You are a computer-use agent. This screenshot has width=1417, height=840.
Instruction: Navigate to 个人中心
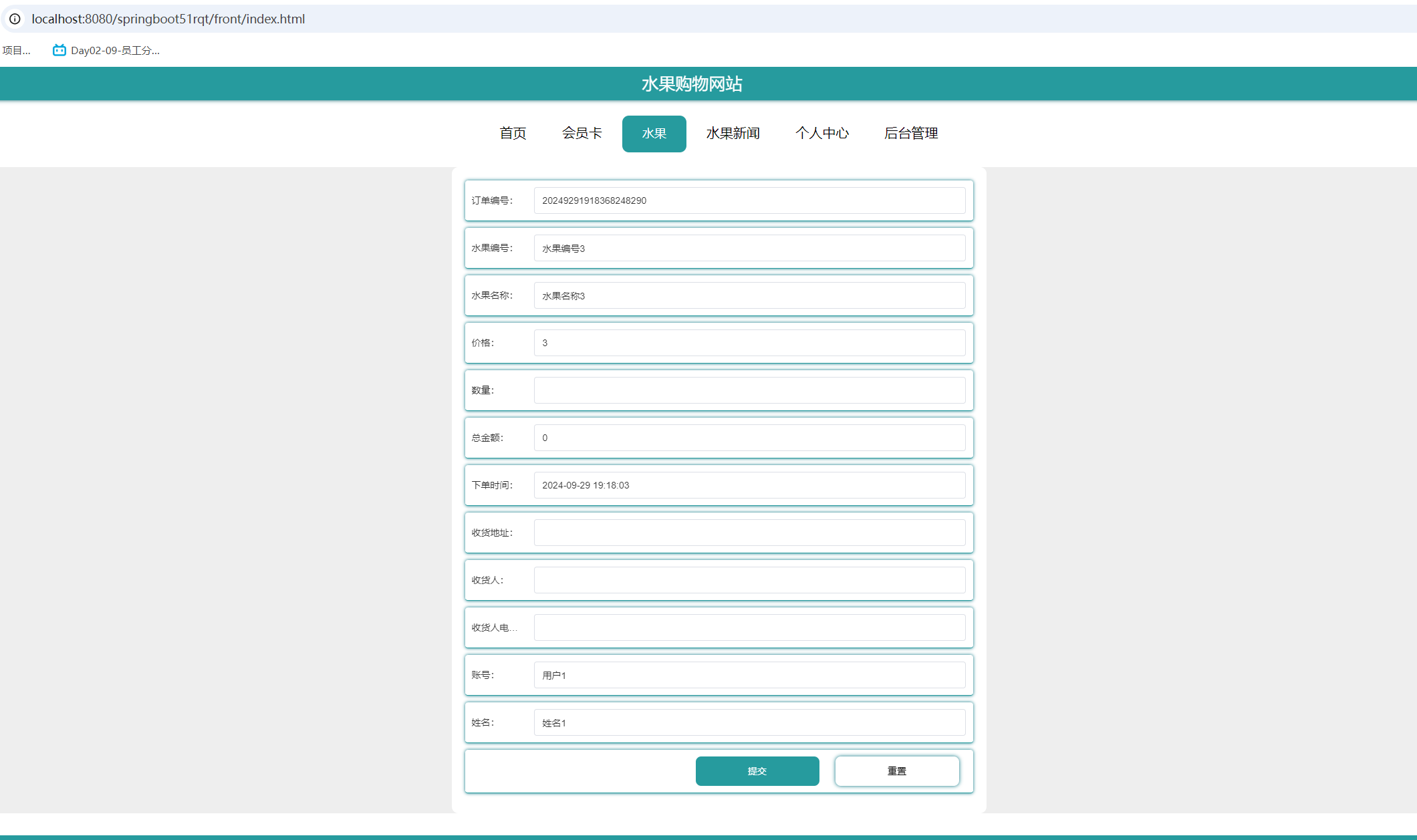tap(821, 134)
